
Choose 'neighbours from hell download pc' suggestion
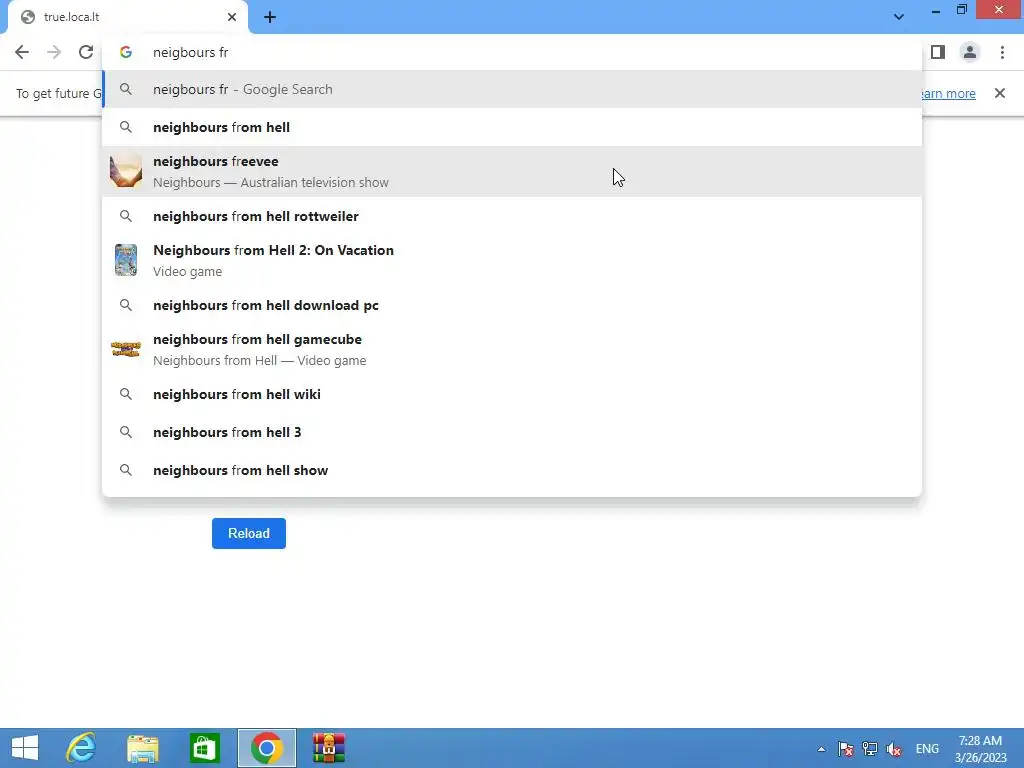point(512,305)
